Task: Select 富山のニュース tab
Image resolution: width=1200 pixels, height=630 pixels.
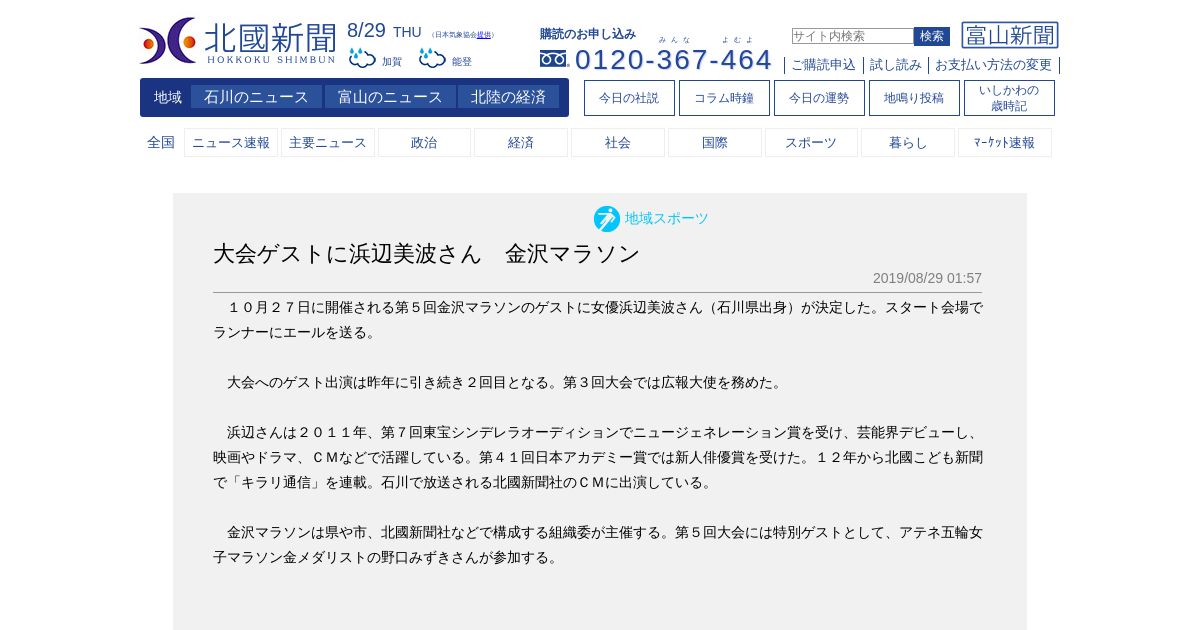Action: 390,97
